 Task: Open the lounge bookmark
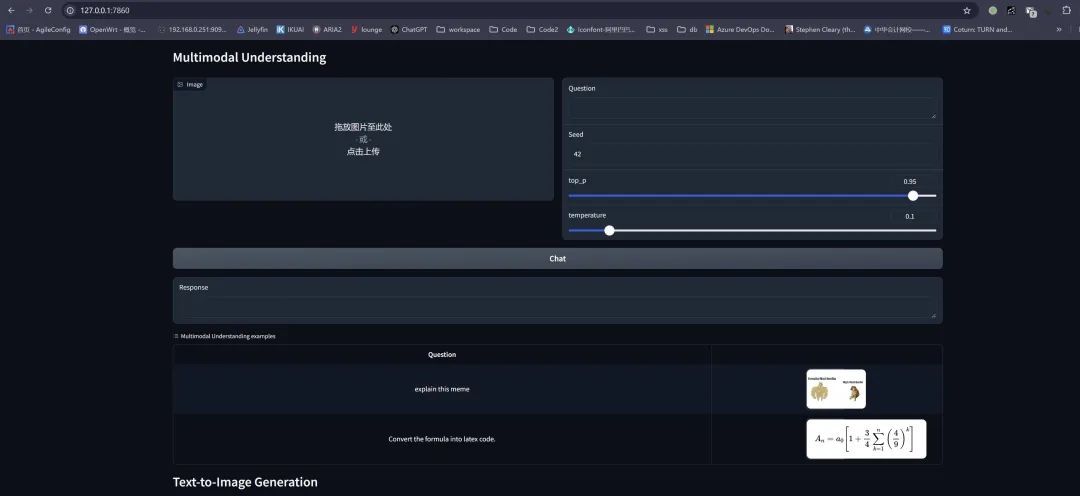(366, 30)
